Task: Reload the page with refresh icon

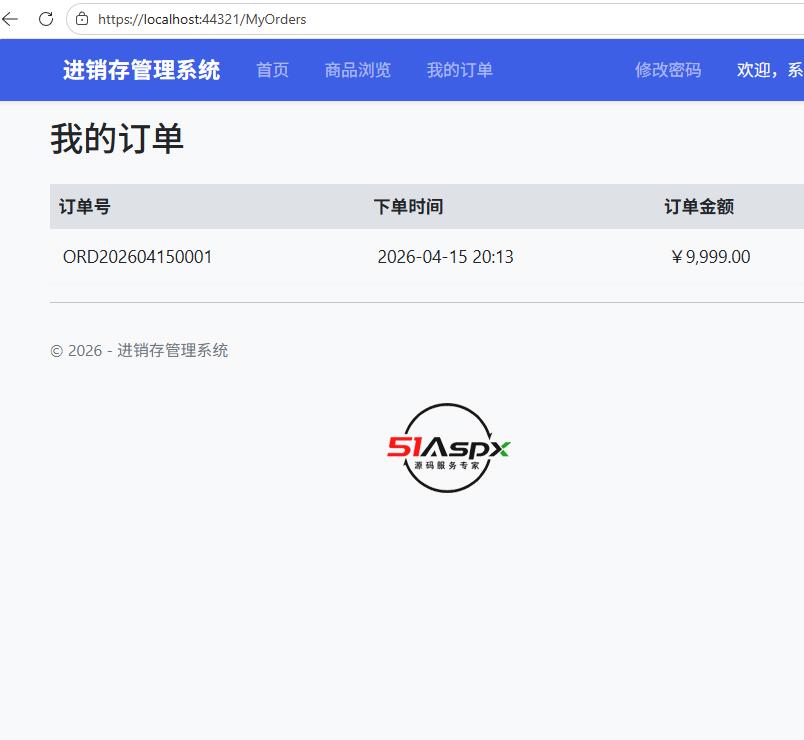Action: click(x=46, y=19)
